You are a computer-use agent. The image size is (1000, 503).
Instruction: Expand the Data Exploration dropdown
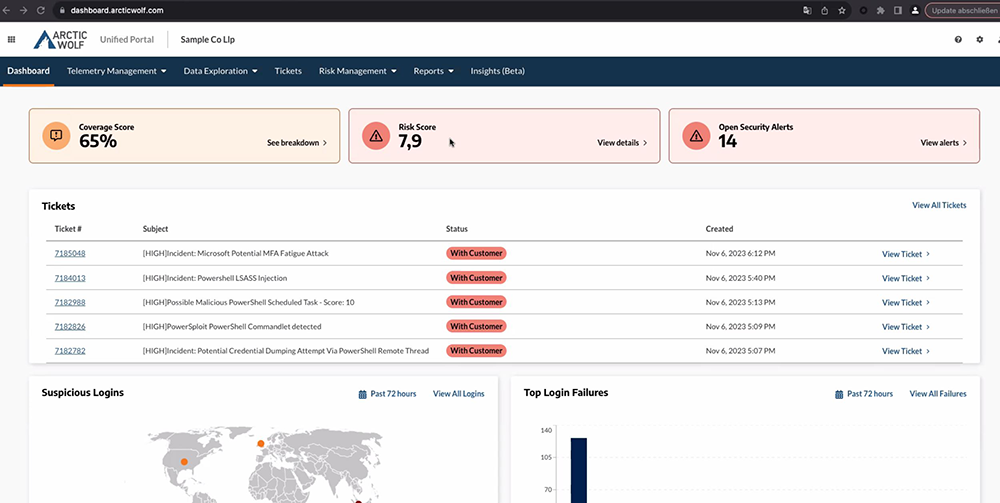click(x=220, y=71)
